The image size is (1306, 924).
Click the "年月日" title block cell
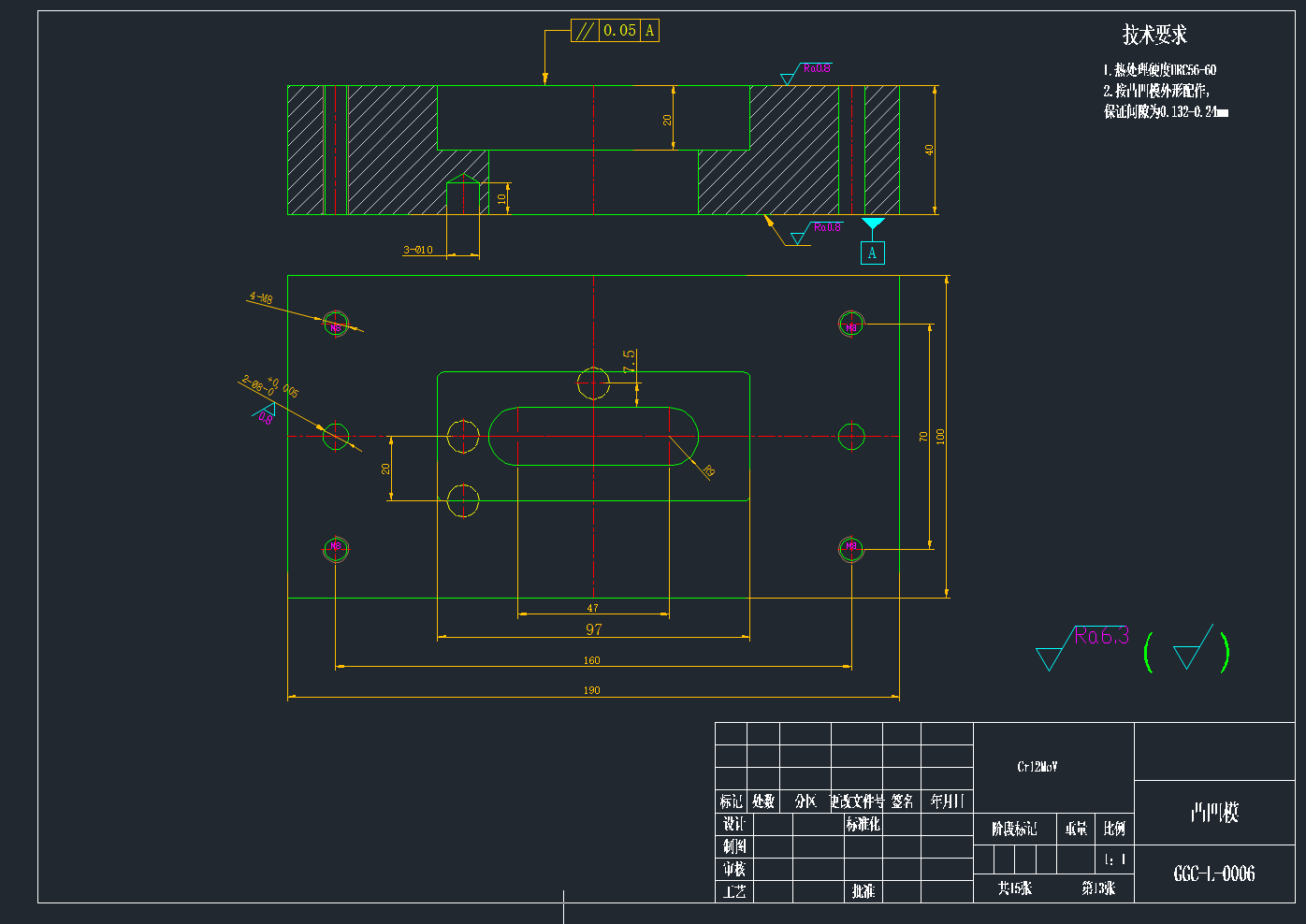pos(947,801)
